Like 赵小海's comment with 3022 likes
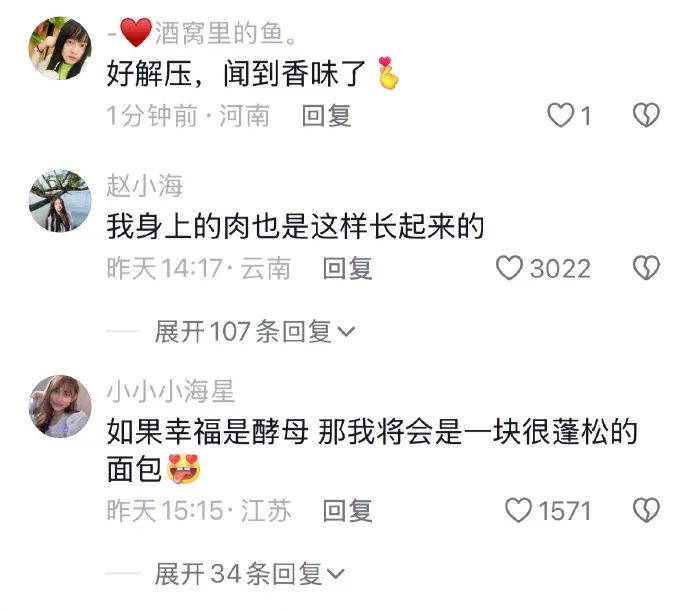Image resolution: width=690 pixels, height=611 pixels. (510, 268)
